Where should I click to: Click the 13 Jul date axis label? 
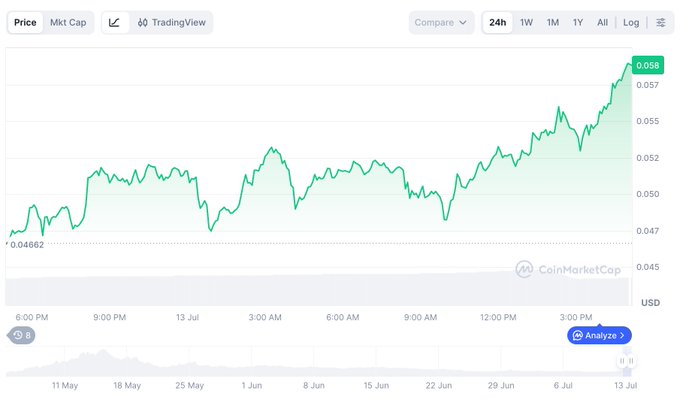[187, 317]
